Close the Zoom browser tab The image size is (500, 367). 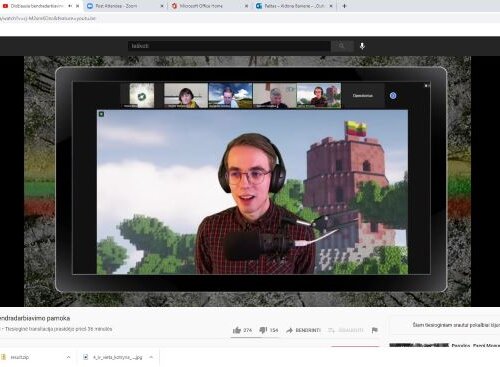[x=162, y=6]
